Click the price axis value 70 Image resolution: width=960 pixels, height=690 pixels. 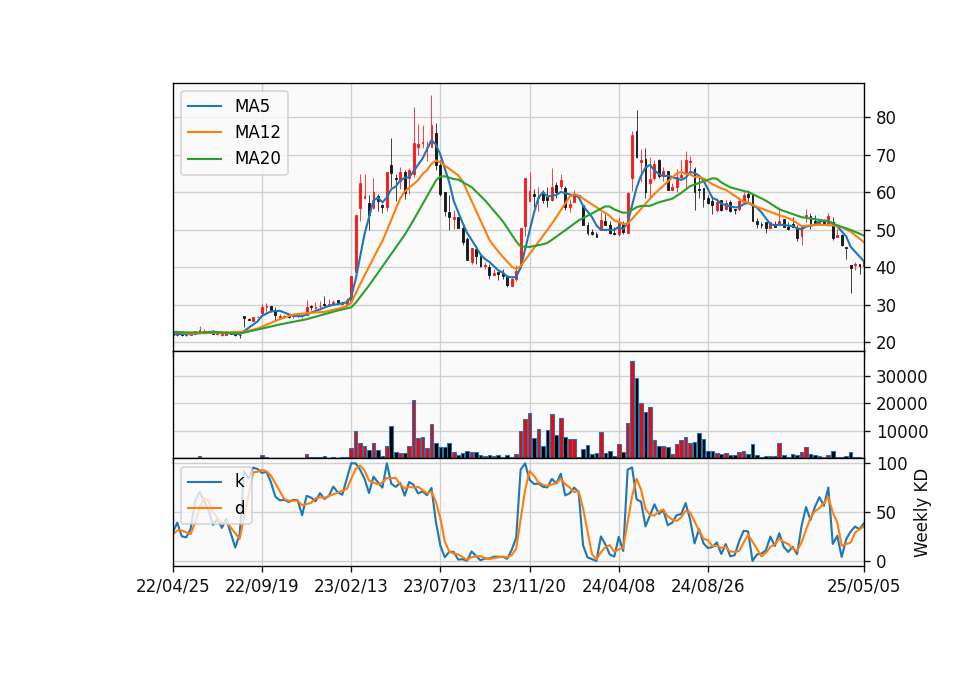coord(886,156)
